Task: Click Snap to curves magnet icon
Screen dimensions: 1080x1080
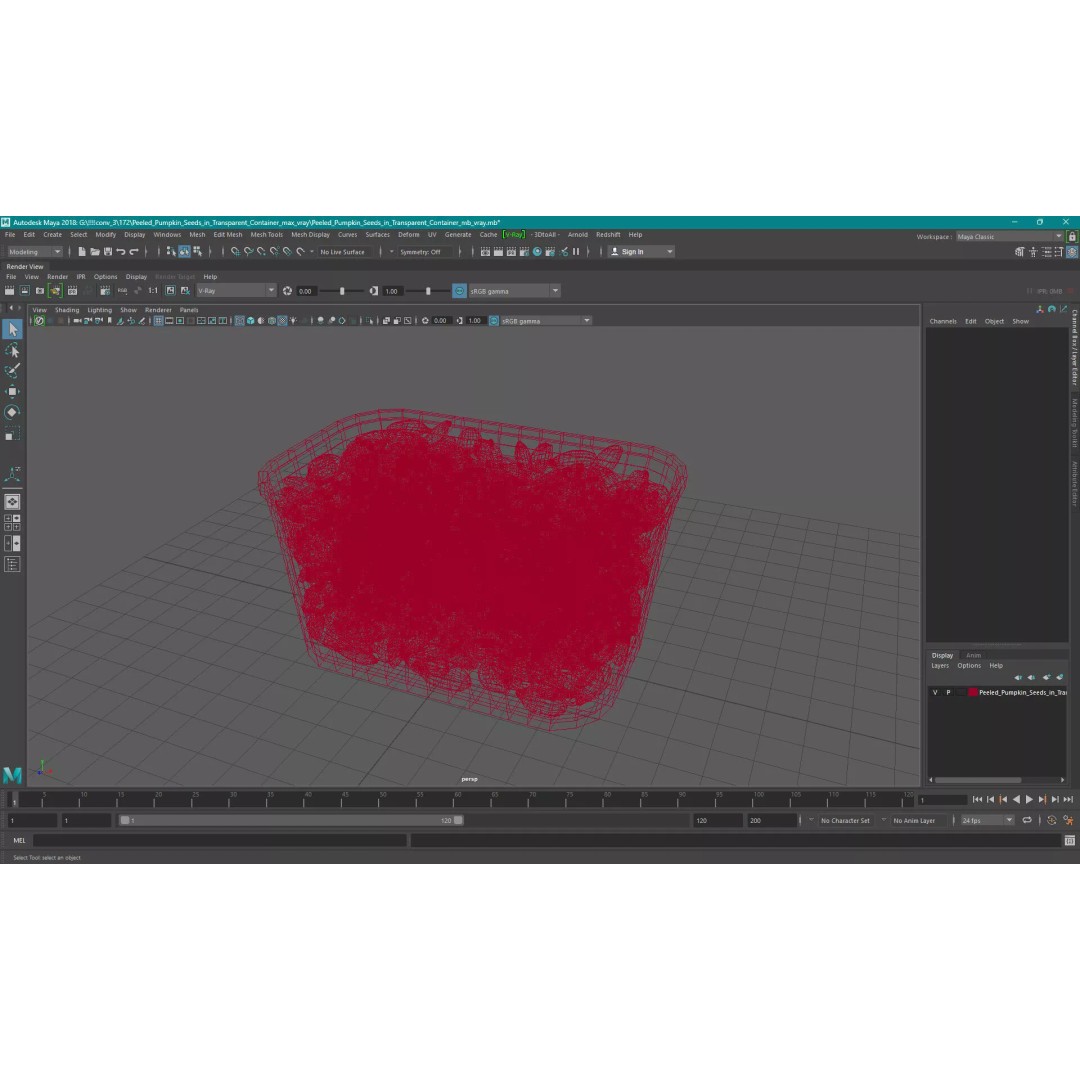Action: 249,251
